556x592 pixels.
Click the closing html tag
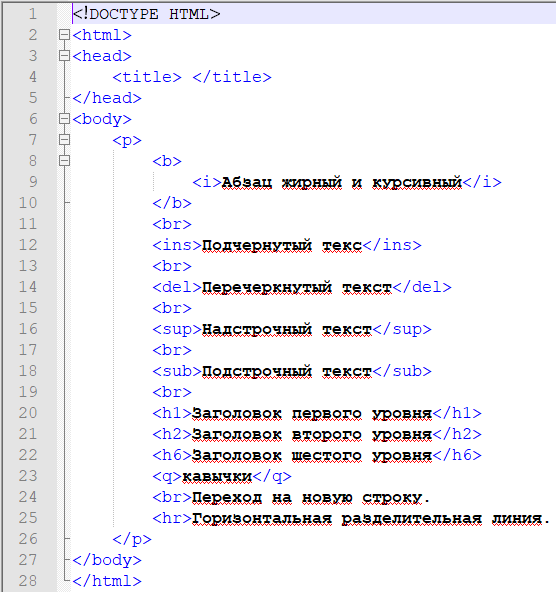click(107, 581)
